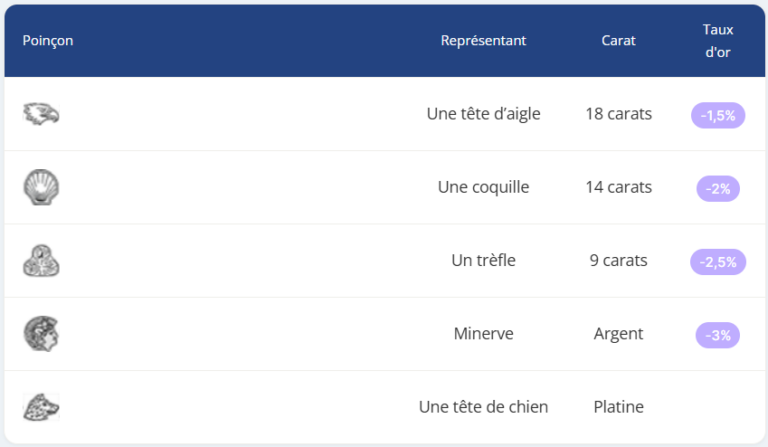
Task: Click the clover hallmark icon
Action: coord(41,261)
